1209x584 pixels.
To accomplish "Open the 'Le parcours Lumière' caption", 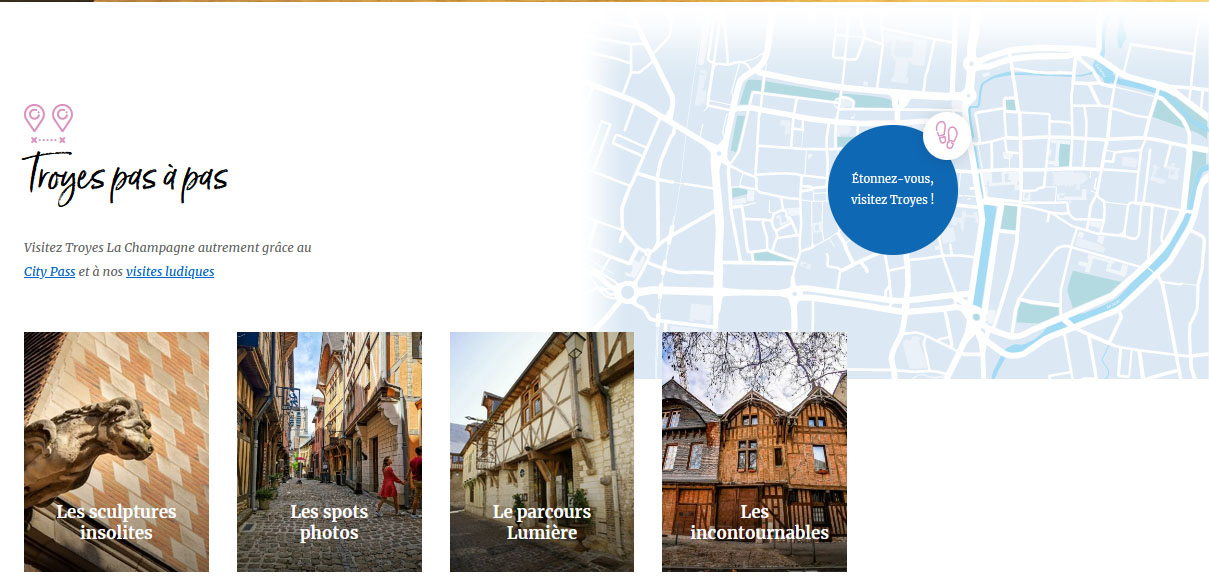I will click(x=542, y=522).
